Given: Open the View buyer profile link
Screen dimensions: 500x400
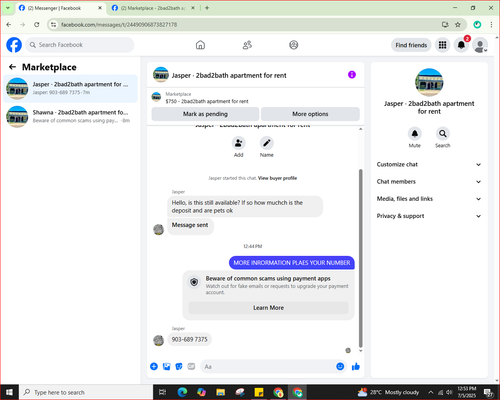Looking at the screenshot, I should tap(277, 178).
